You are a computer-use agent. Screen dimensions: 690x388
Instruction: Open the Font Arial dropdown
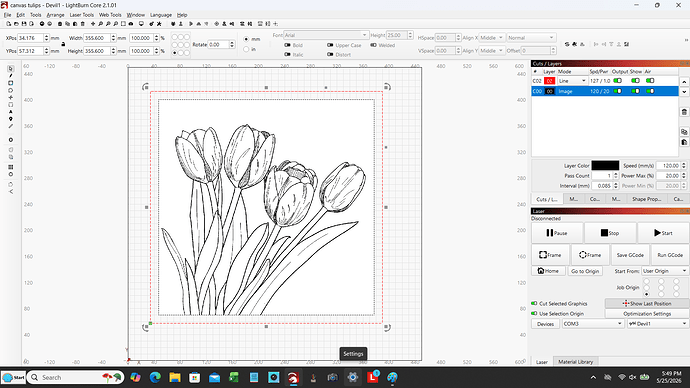[326, 35]
